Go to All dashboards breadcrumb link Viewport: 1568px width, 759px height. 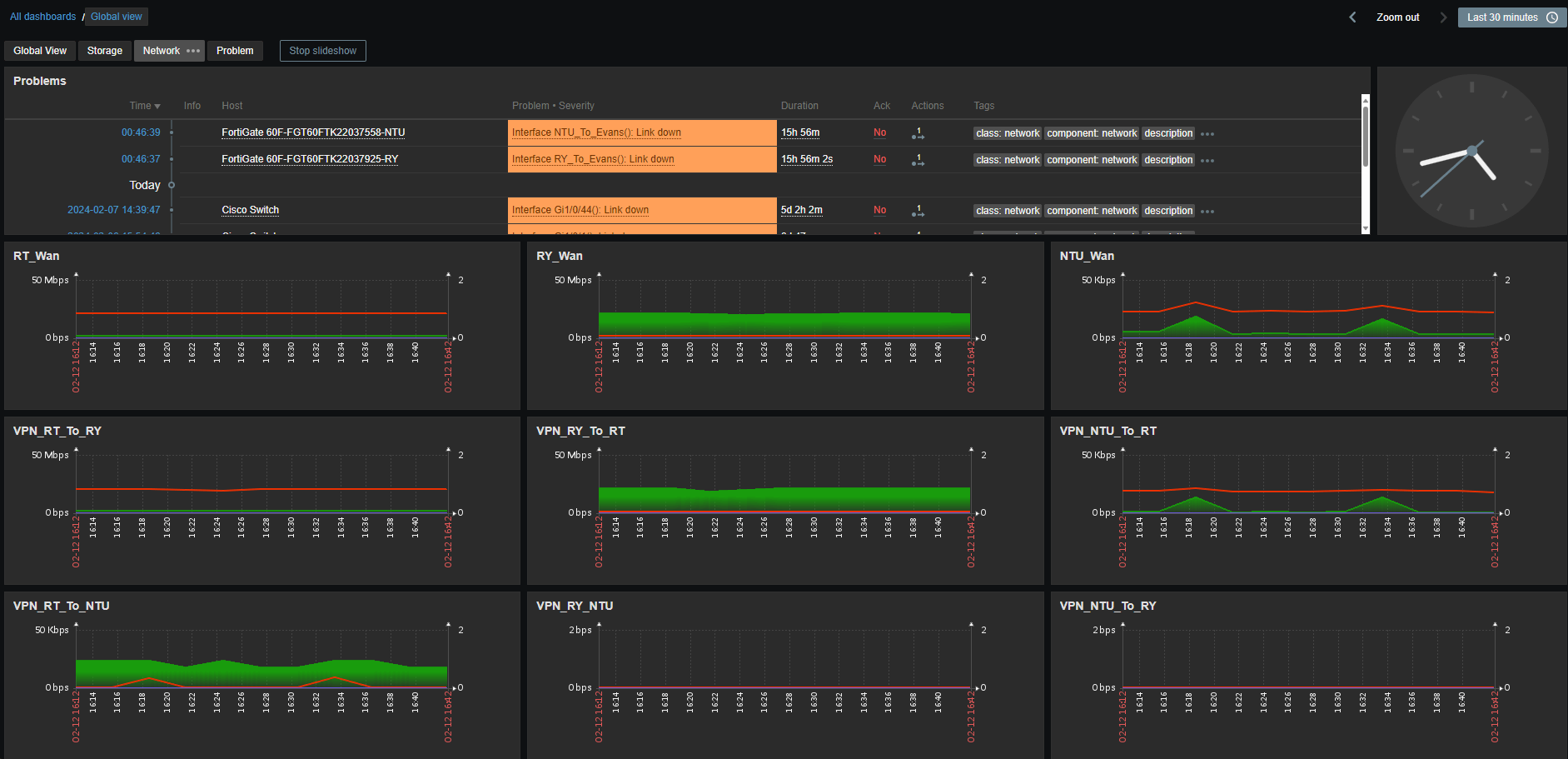pos(42,17)
